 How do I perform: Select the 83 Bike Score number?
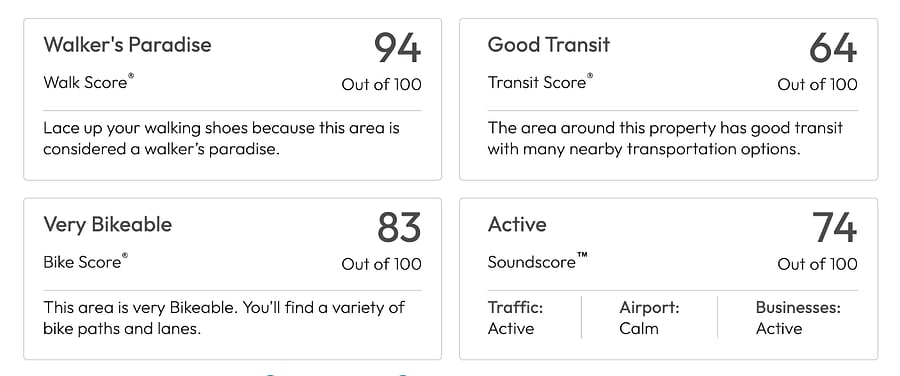[399, 227]
